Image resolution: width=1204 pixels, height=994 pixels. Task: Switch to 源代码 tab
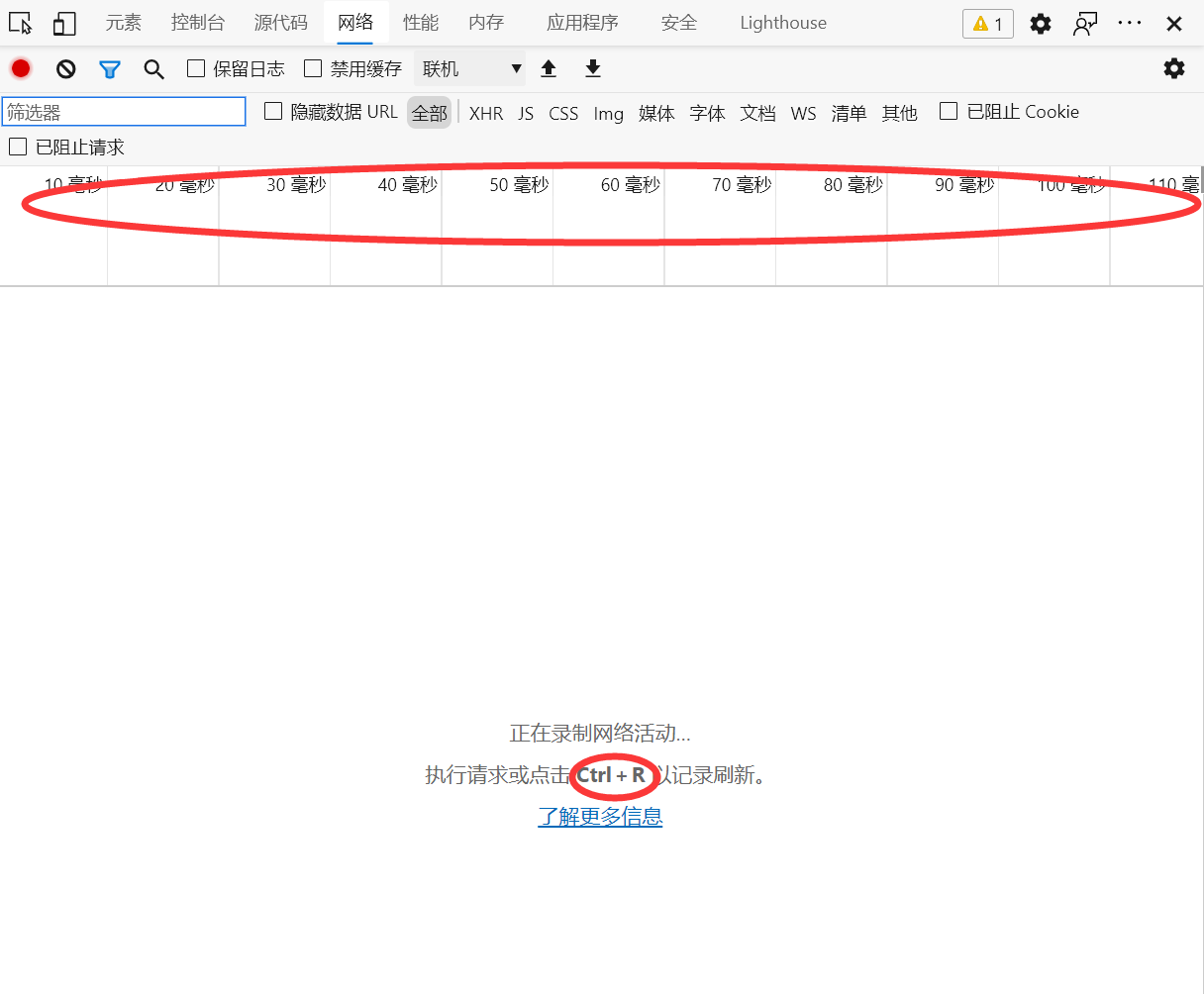(x=281, y=23)
